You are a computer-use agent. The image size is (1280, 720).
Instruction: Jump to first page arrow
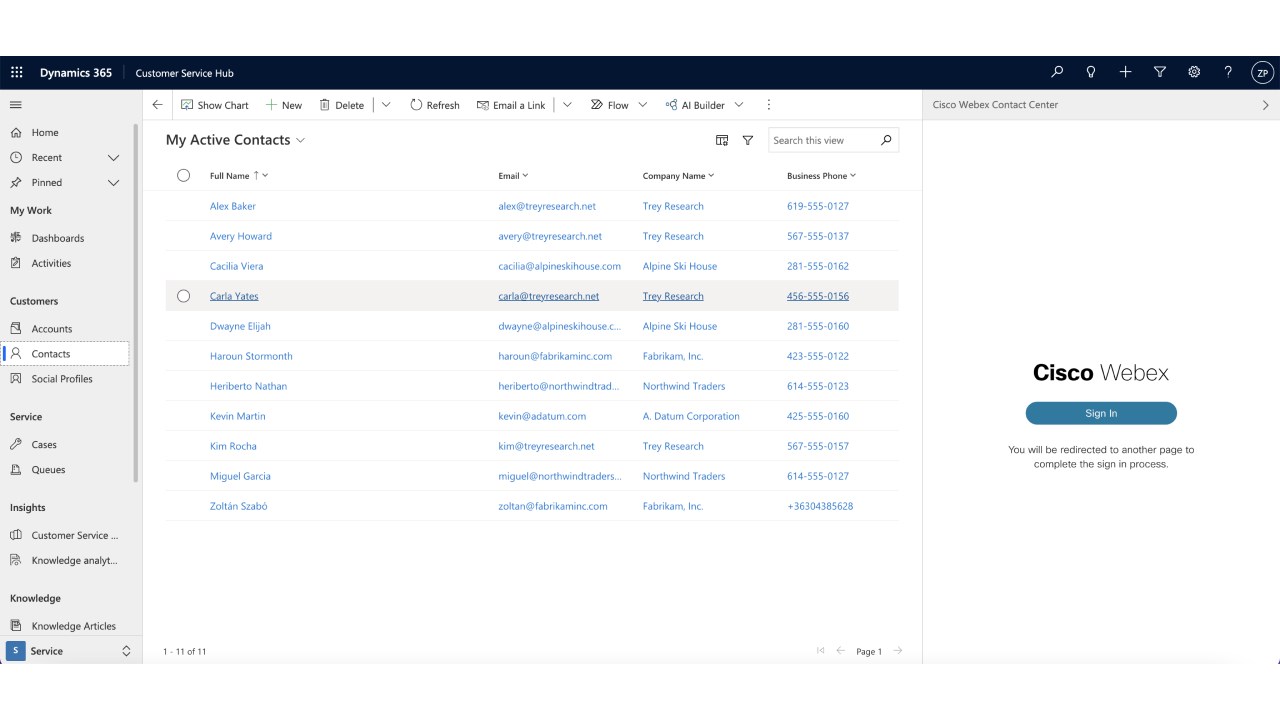point(821,651)
